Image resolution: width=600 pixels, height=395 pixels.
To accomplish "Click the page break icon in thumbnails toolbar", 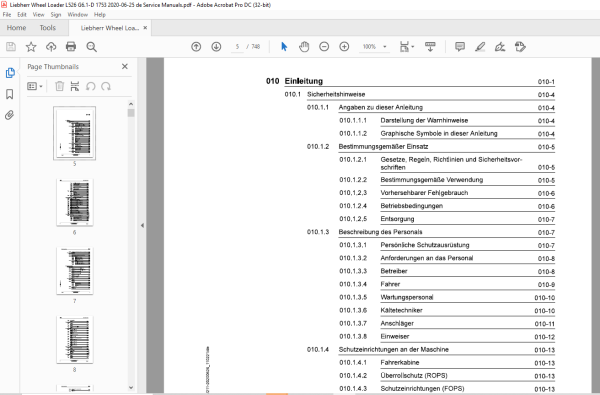I will (75, 86).
